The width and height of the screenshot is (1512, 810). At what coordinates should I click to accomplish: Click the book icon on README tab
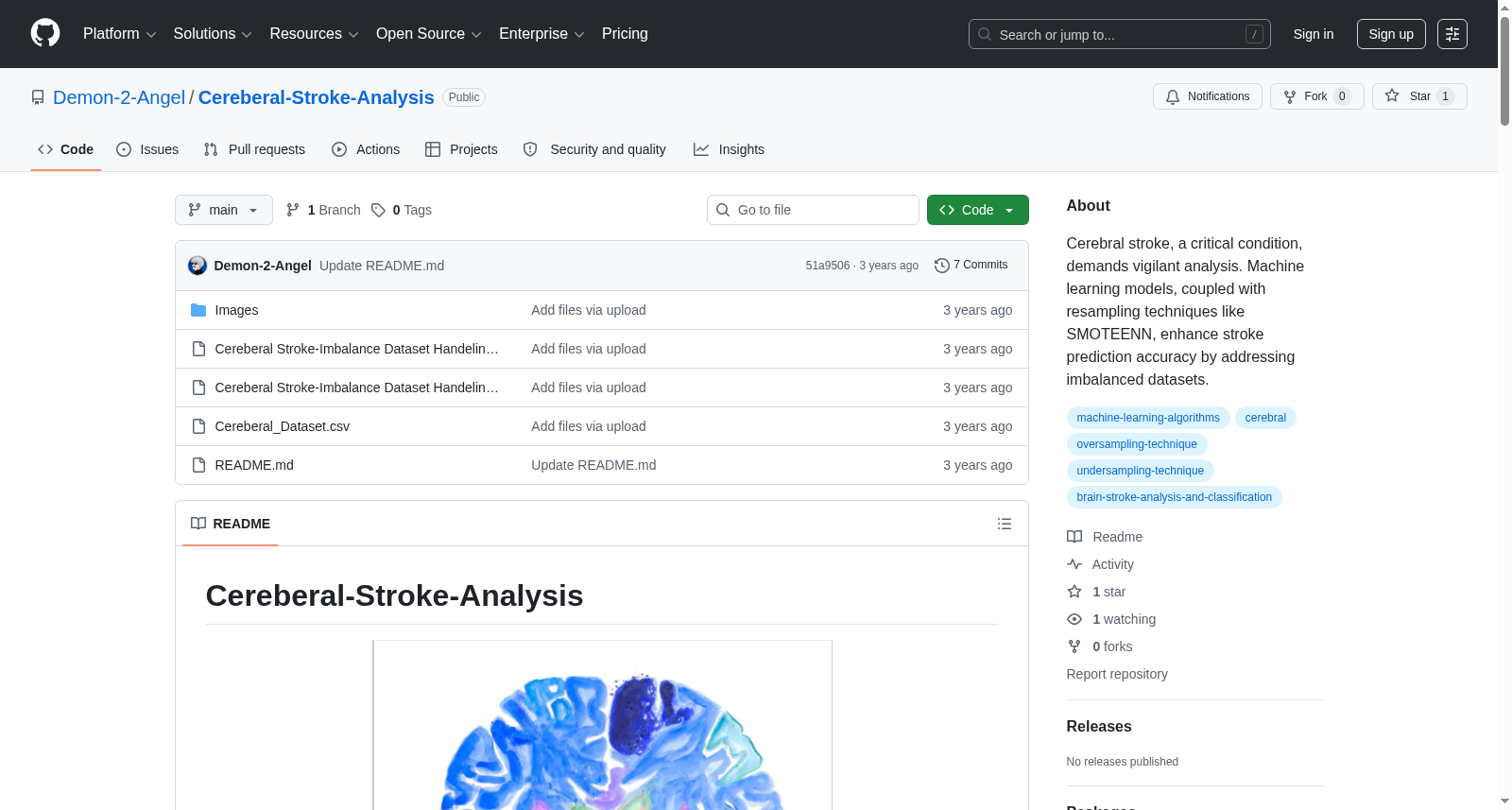pyautogui.click(x=198, y=524)
